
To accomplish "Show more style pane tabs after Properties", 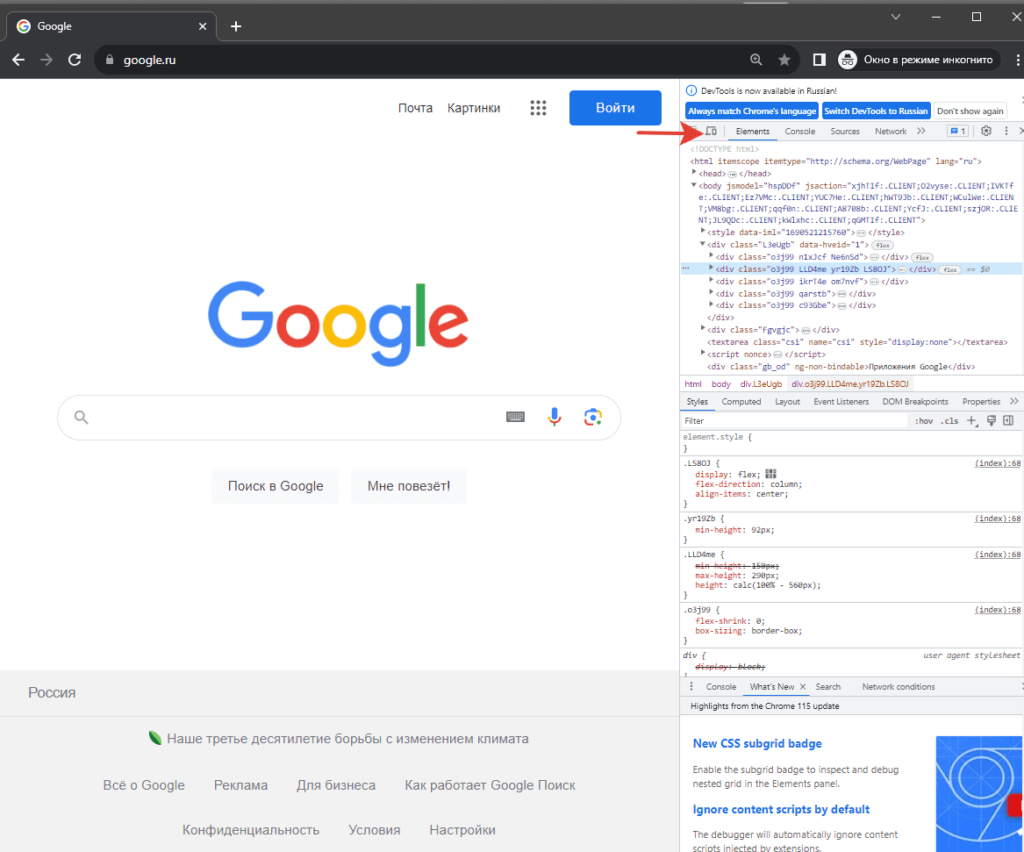I will point(1014,402).
